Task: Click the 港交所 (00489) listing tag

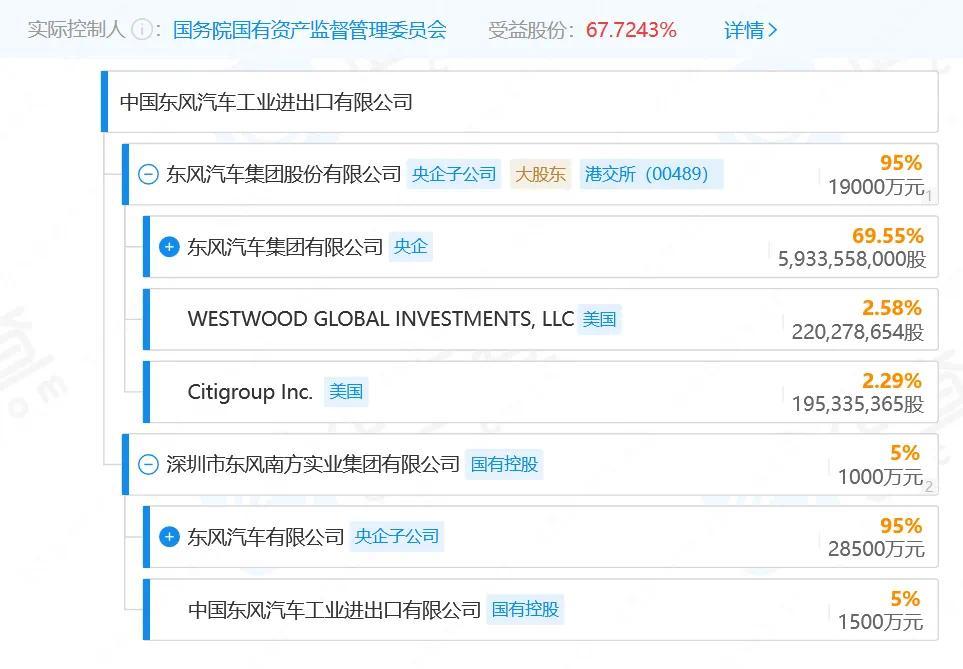Action: click(651, 174)
